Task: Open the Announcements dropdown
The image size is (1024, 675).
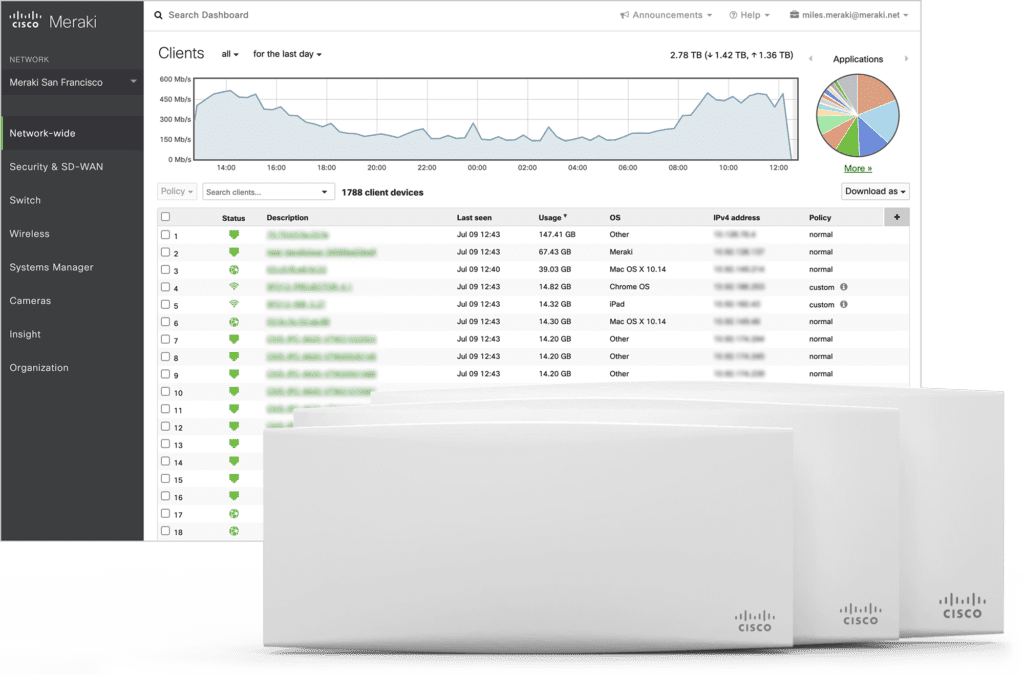Action: (666, 15)
